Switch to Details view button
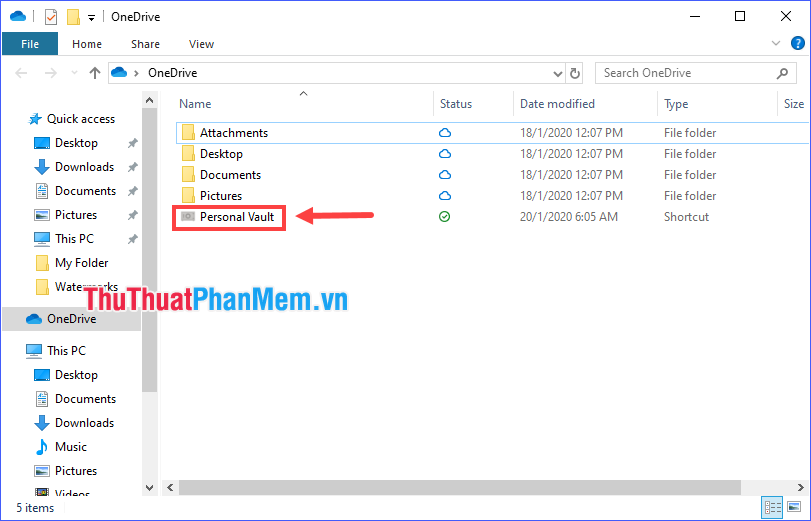811x521 pixels. 773,508
